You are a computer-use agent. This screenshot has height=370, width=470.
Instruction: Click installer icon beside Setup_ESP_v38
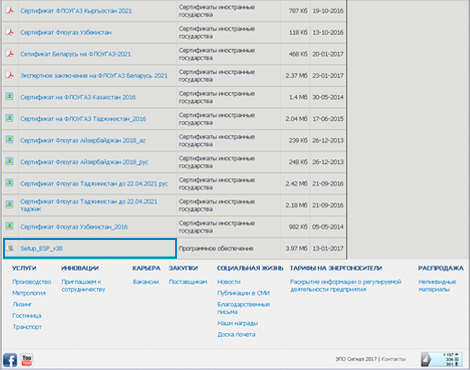[x=10, y=248]
